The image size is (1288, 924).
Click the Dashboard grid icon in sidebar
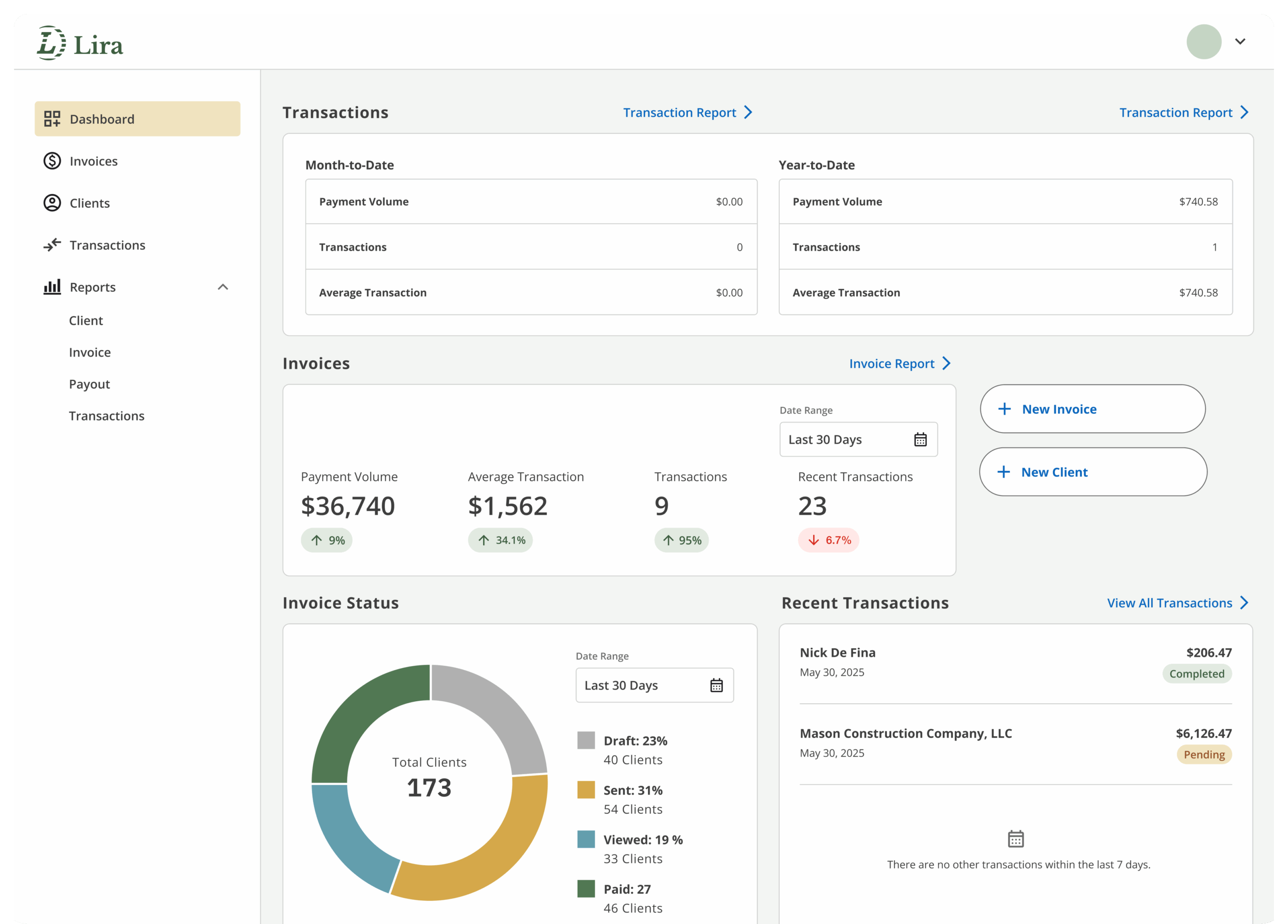[52, 119]
